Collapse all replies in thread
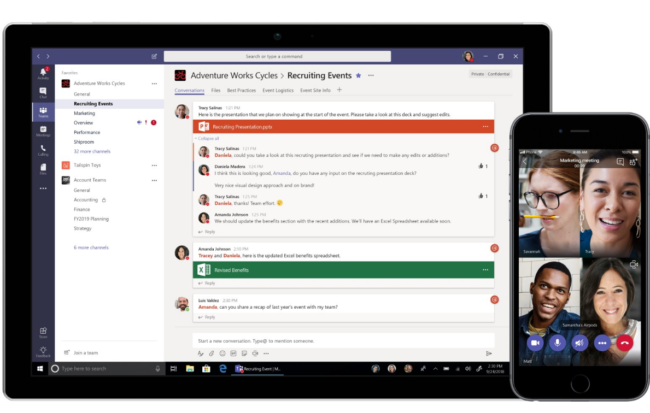The image size is (650, 413). coord(207,138)
